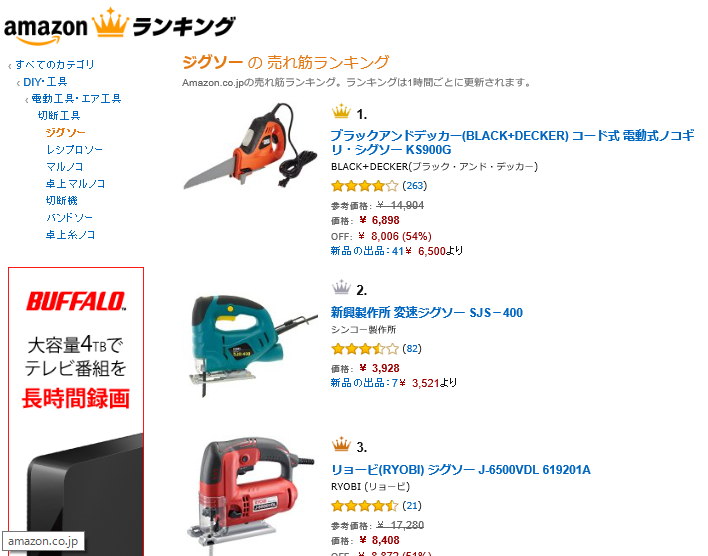
Task: Select 卓上マルノコ category
Action: coord(75,184)
